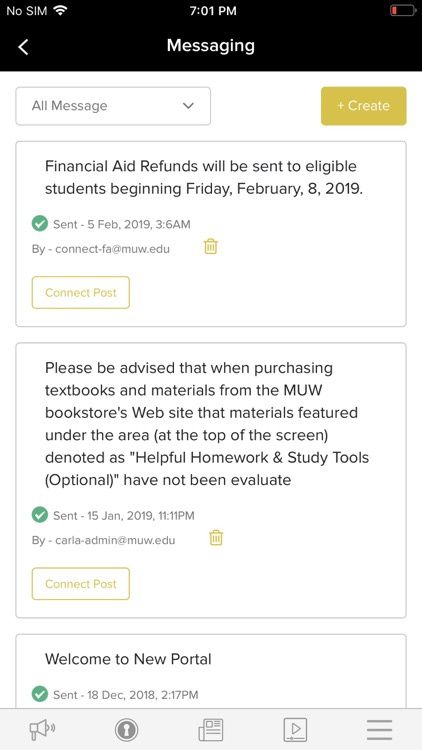Tap the + Create button
Viewport: 422px width, 750px height.
[x=364, y=106]
